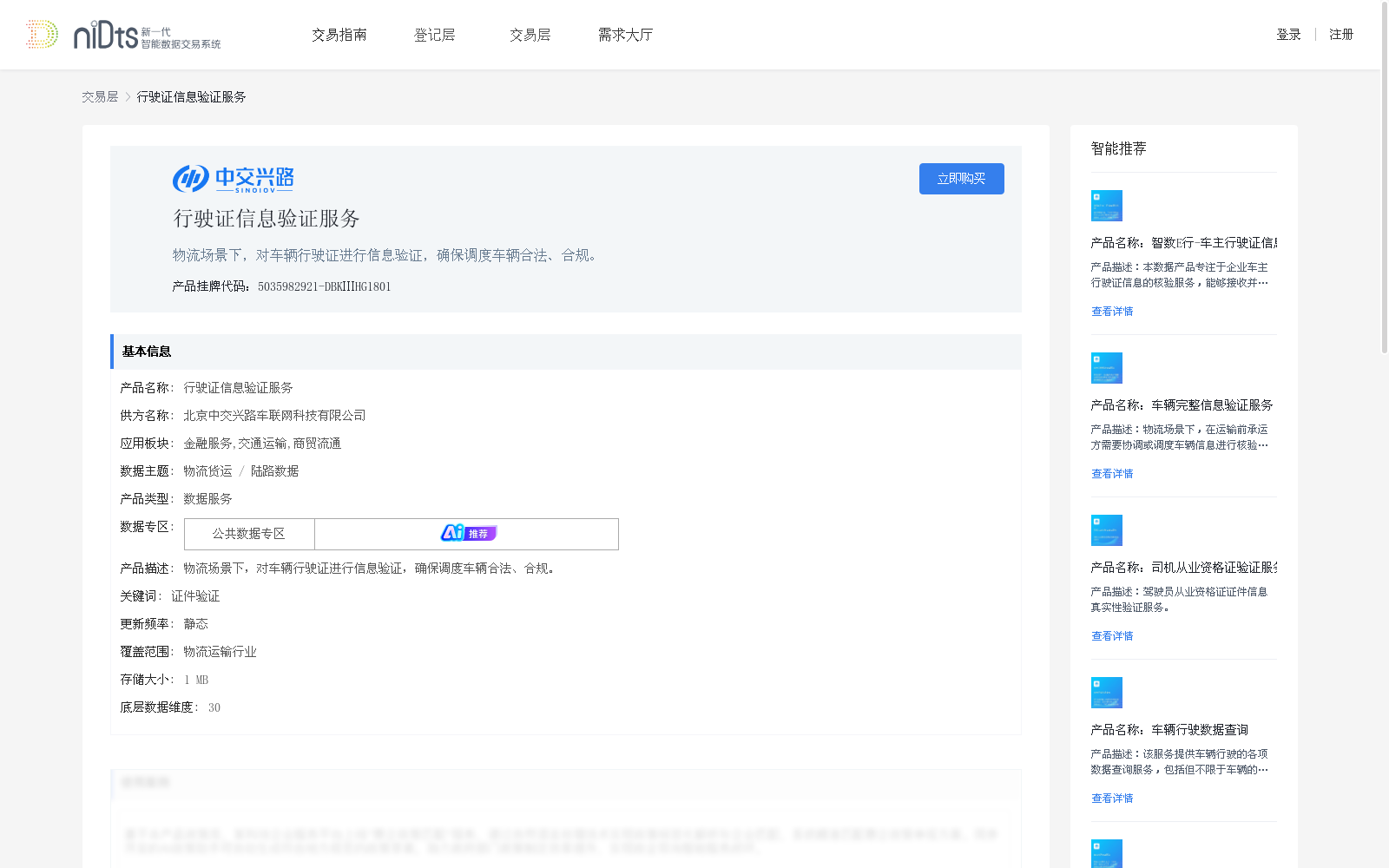
Task: Go back to 交易层 via breadcrumb
Action: tap(100, 97)
